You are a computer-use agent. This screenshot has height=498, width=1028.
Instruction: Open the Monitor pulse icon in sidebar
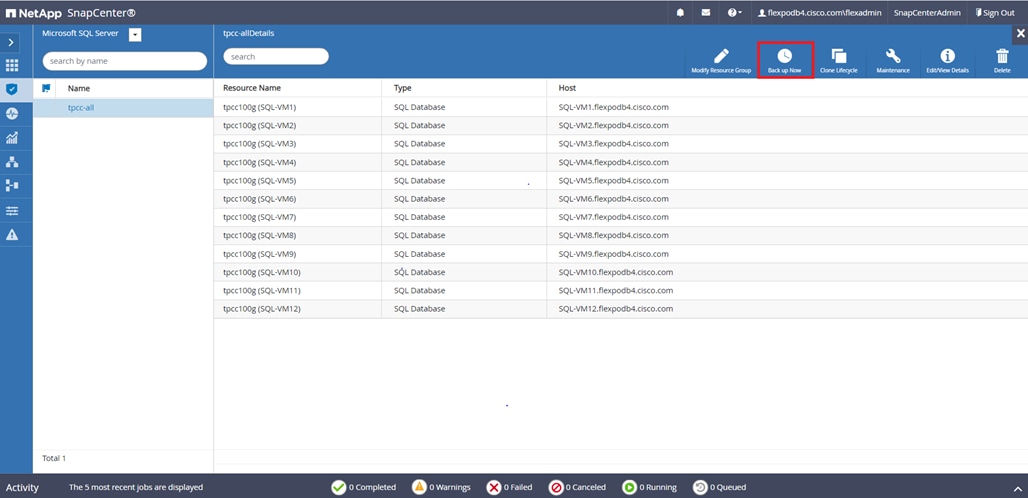coord(11,113)
